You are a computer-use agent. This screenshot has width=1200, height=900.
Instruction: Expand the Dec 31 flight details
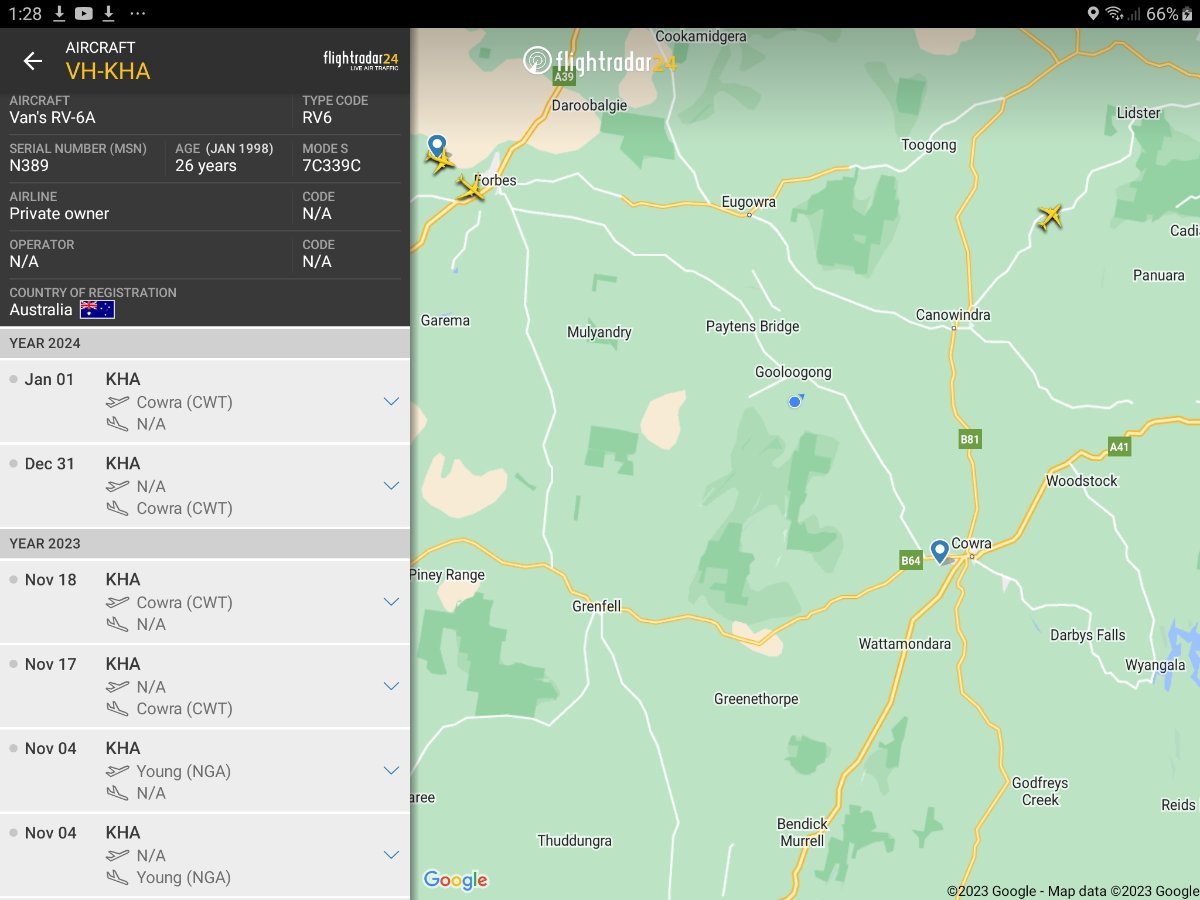point(391,486)
